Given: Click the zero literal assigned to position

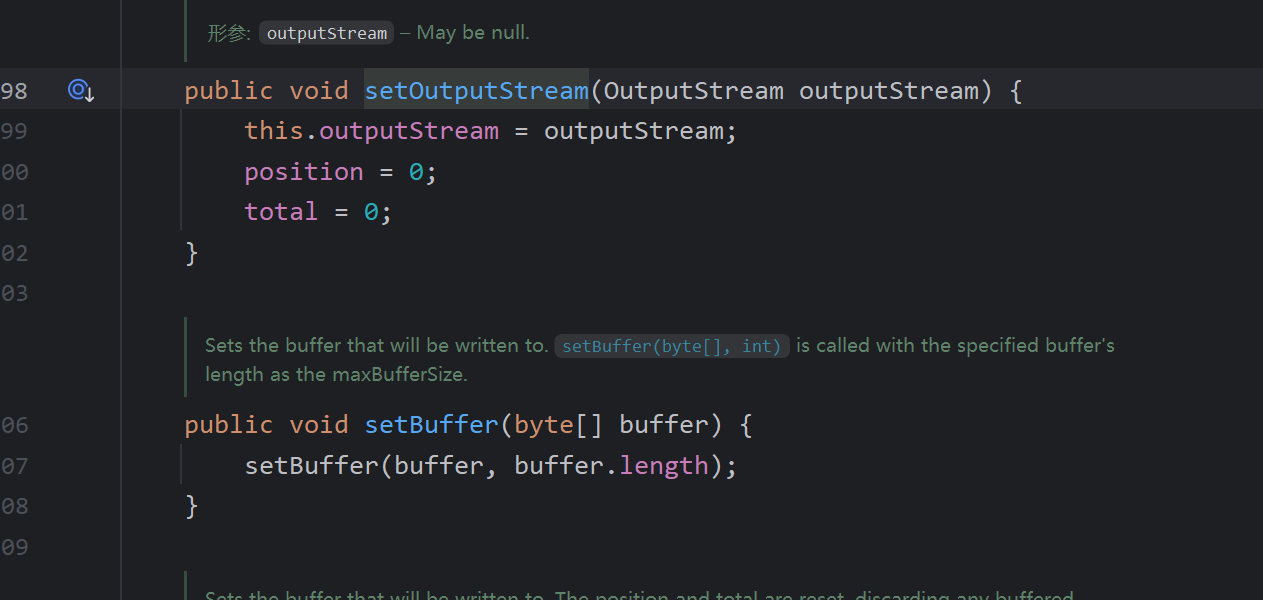Looking at the screenshot, I should (x=416, y=172).
